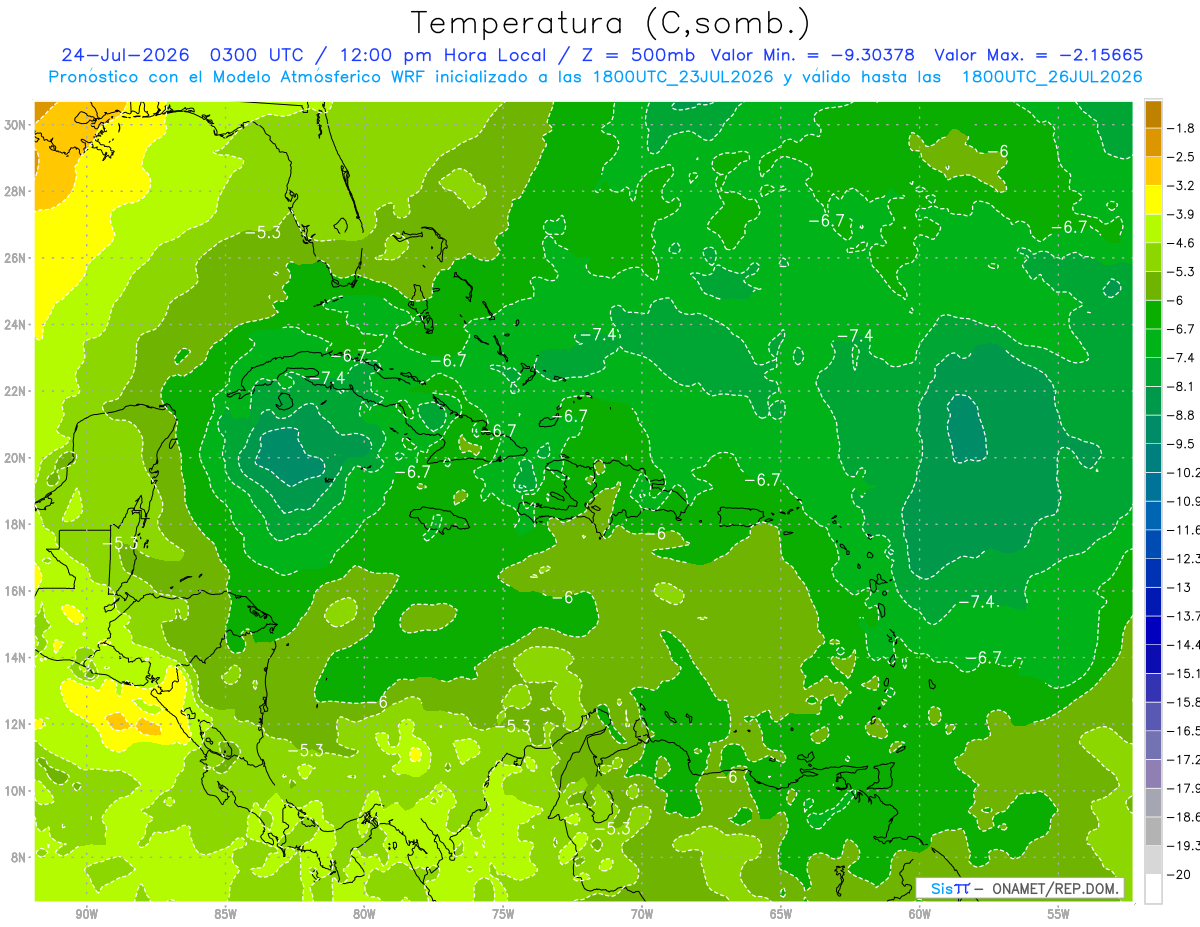The width and height of the screenshot is (1200, 927).
Task: Click the brown swatch above -1.8
Action: point(1153,113)
